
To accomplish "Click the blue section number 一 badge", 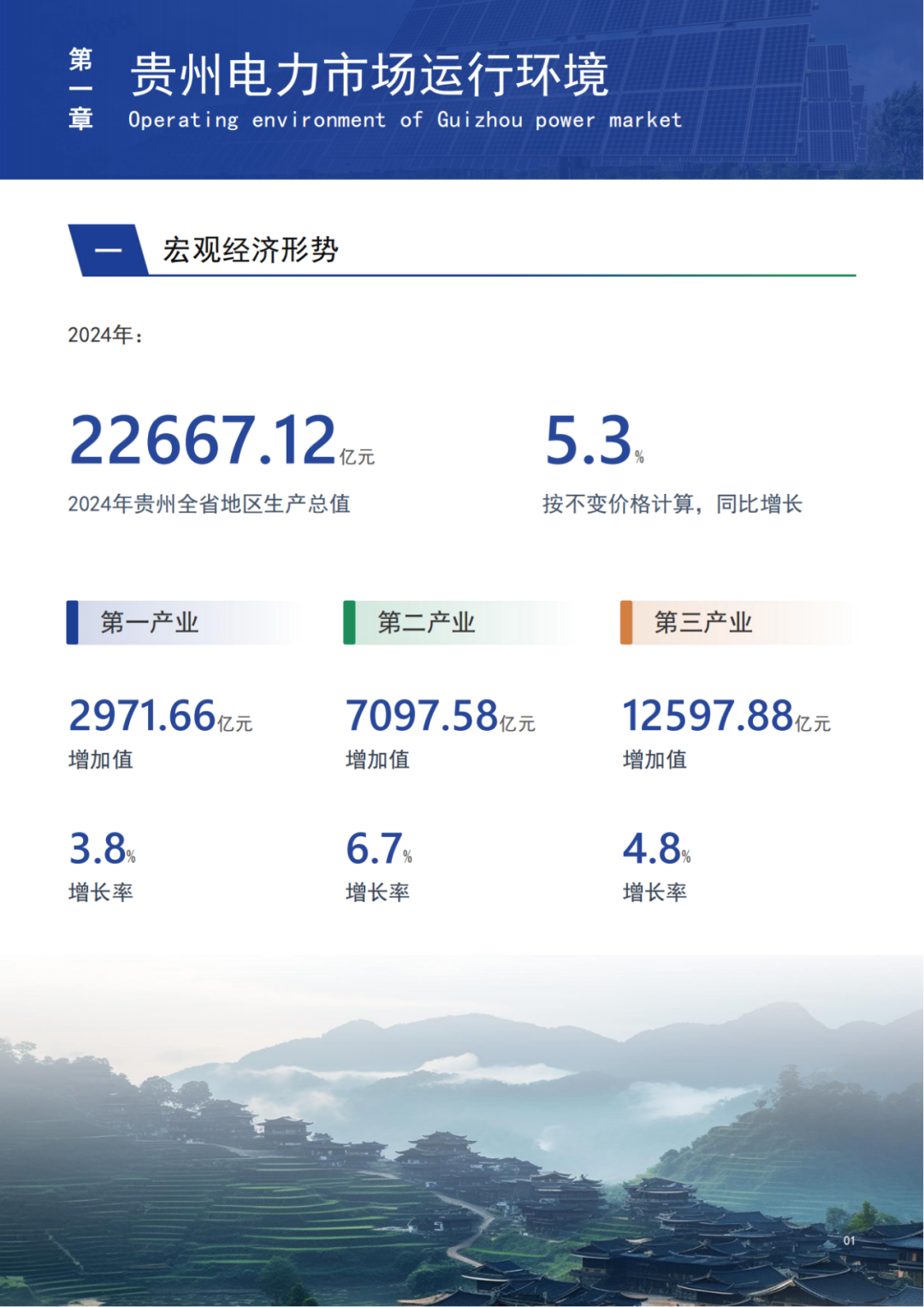I will pos(109,250).
